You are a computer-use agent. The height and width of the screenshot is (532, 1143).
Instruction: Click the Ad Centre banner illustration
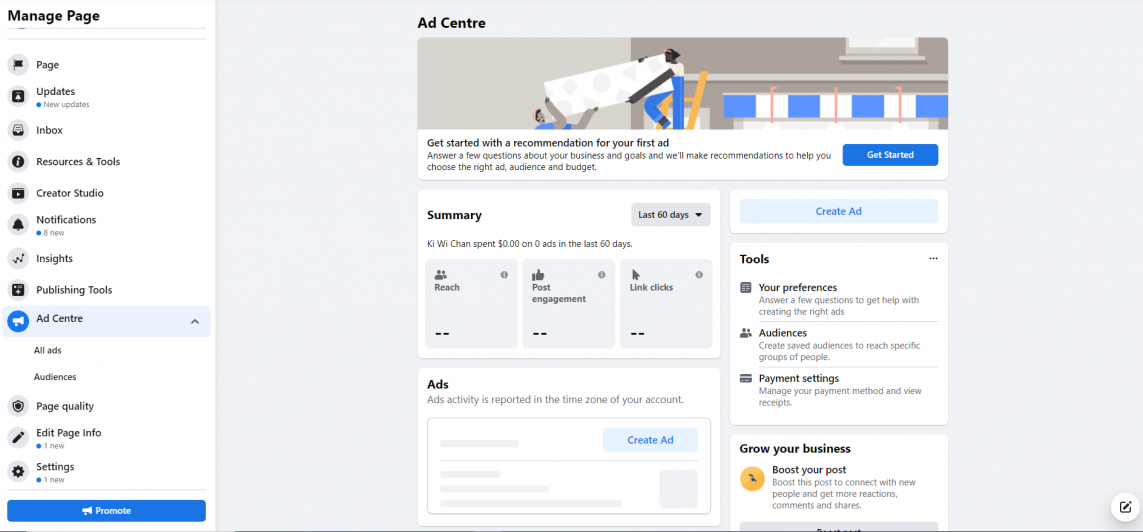tap(682, 84)
